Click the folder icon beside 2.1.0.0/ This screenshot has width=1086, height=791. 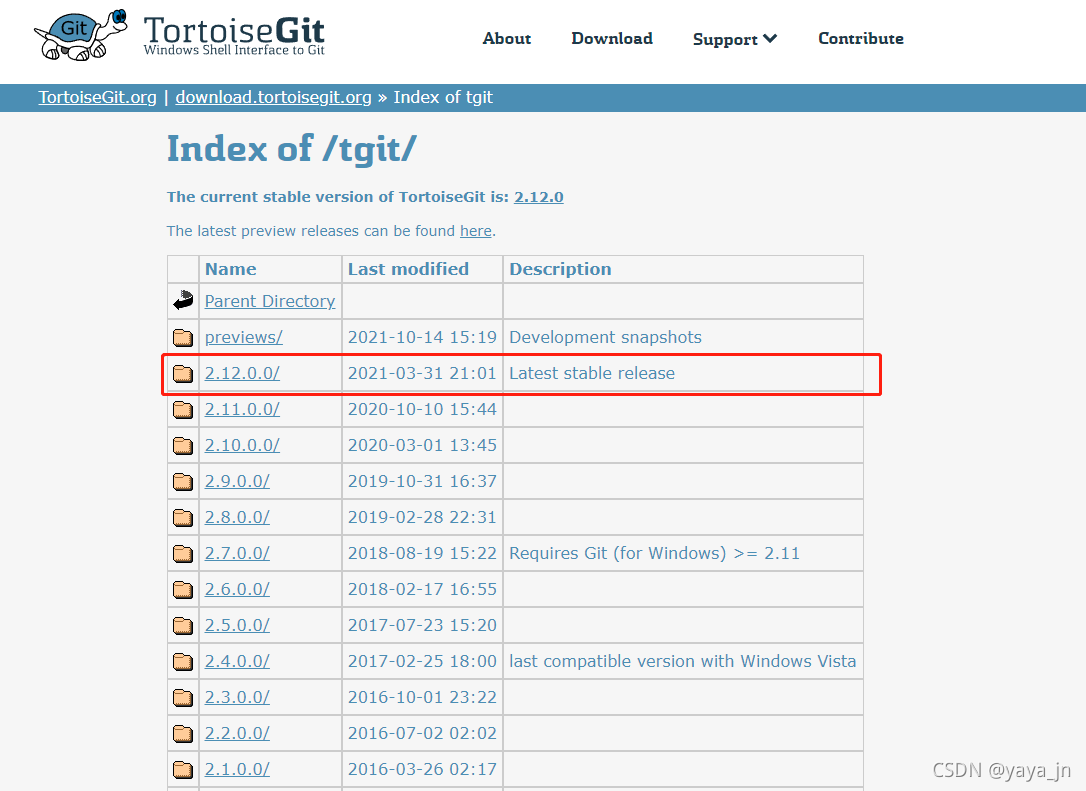183,770
